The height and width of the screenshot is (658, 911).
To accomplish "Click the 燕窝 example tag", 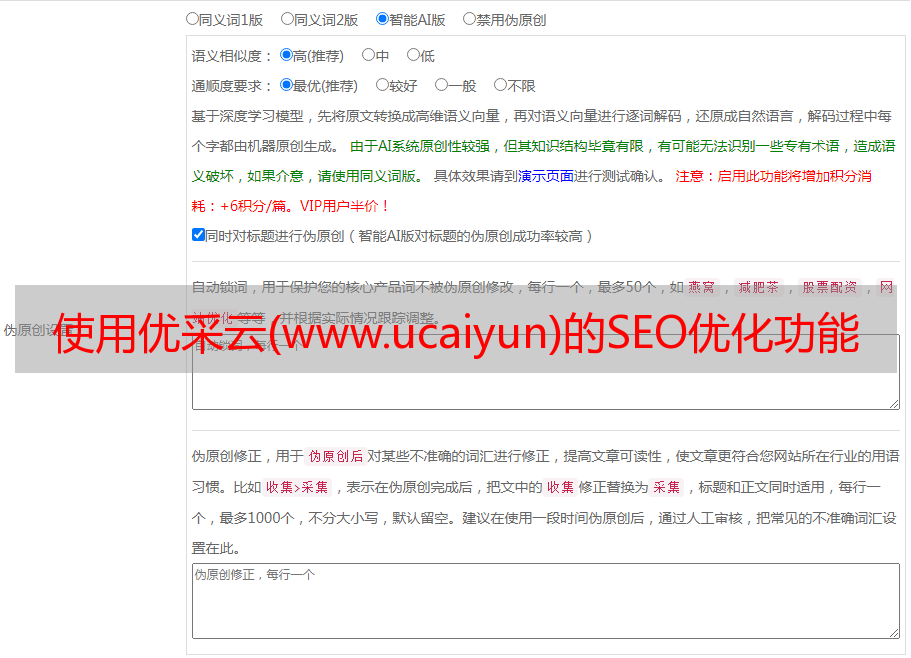I will pyautogui.click(x=702, y=287).
